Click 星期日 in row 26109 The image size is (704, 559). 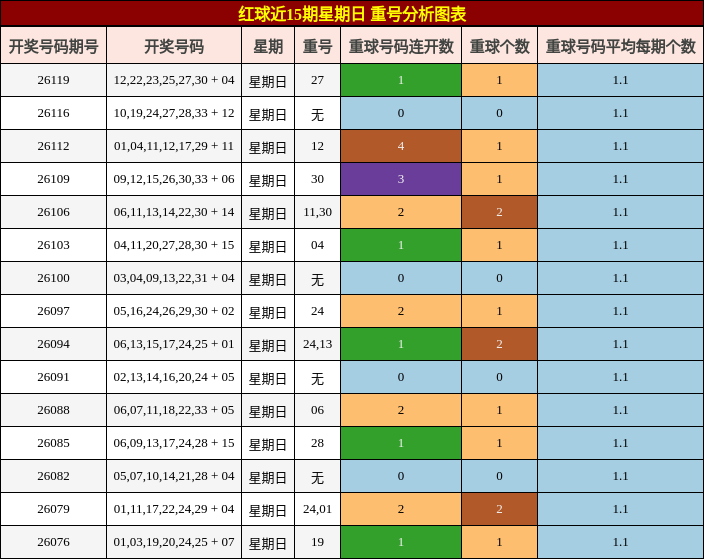click(268, 181)
